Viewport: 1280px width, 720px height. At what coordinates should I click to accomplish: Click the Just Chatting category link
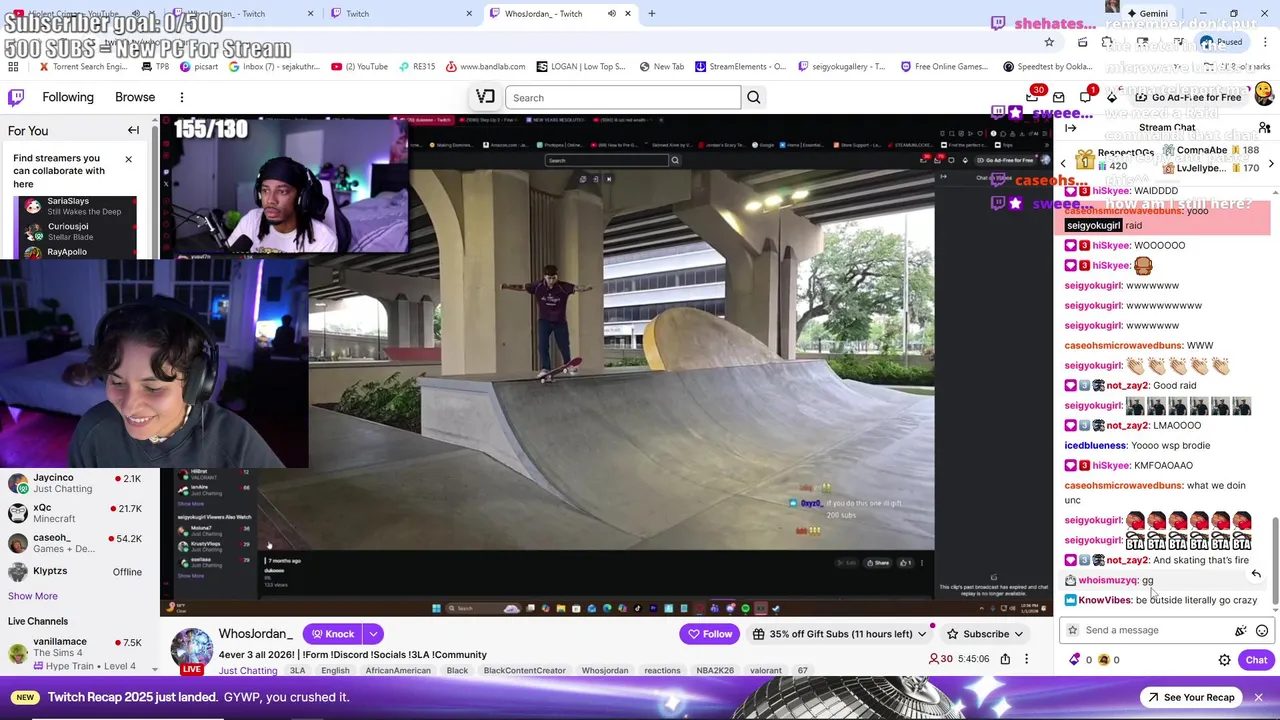coord(248,671)
